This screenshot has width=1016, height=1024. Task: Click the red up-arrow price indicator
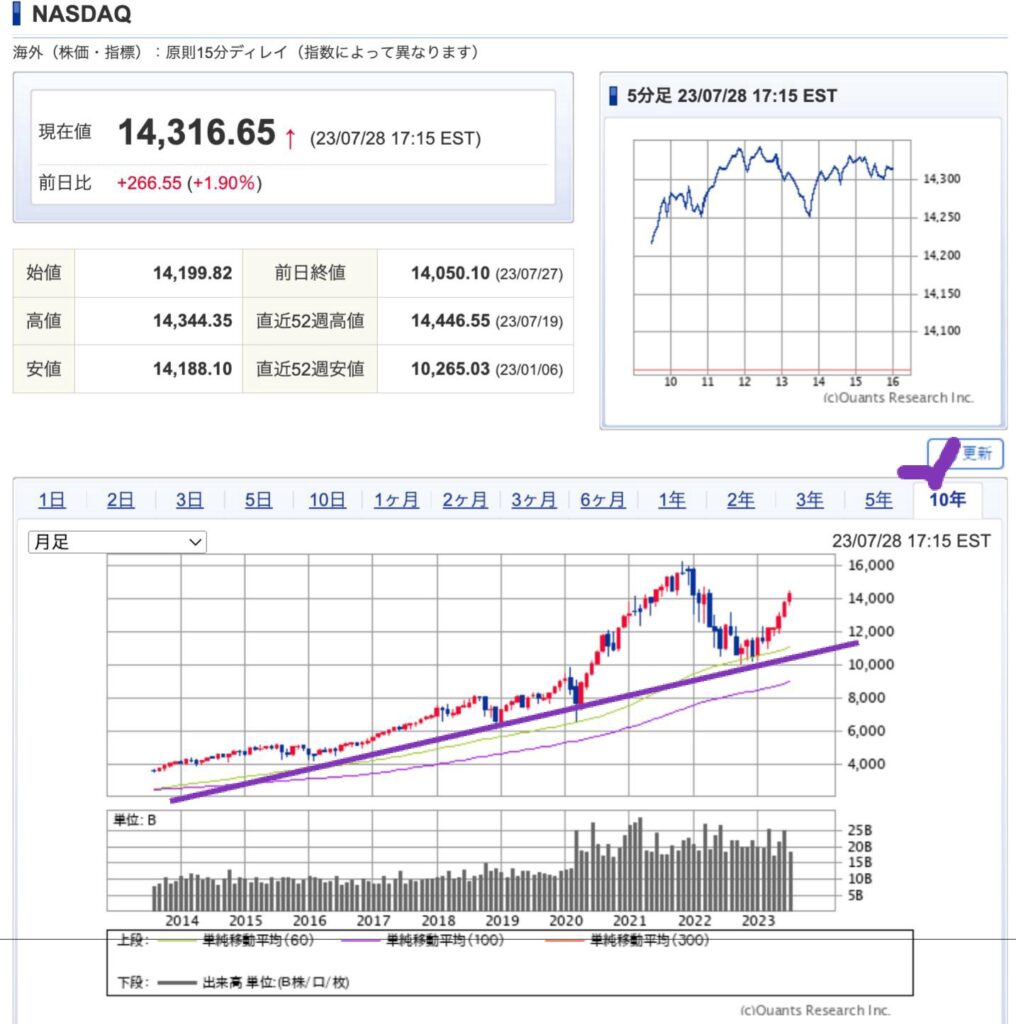pos(290,138)
